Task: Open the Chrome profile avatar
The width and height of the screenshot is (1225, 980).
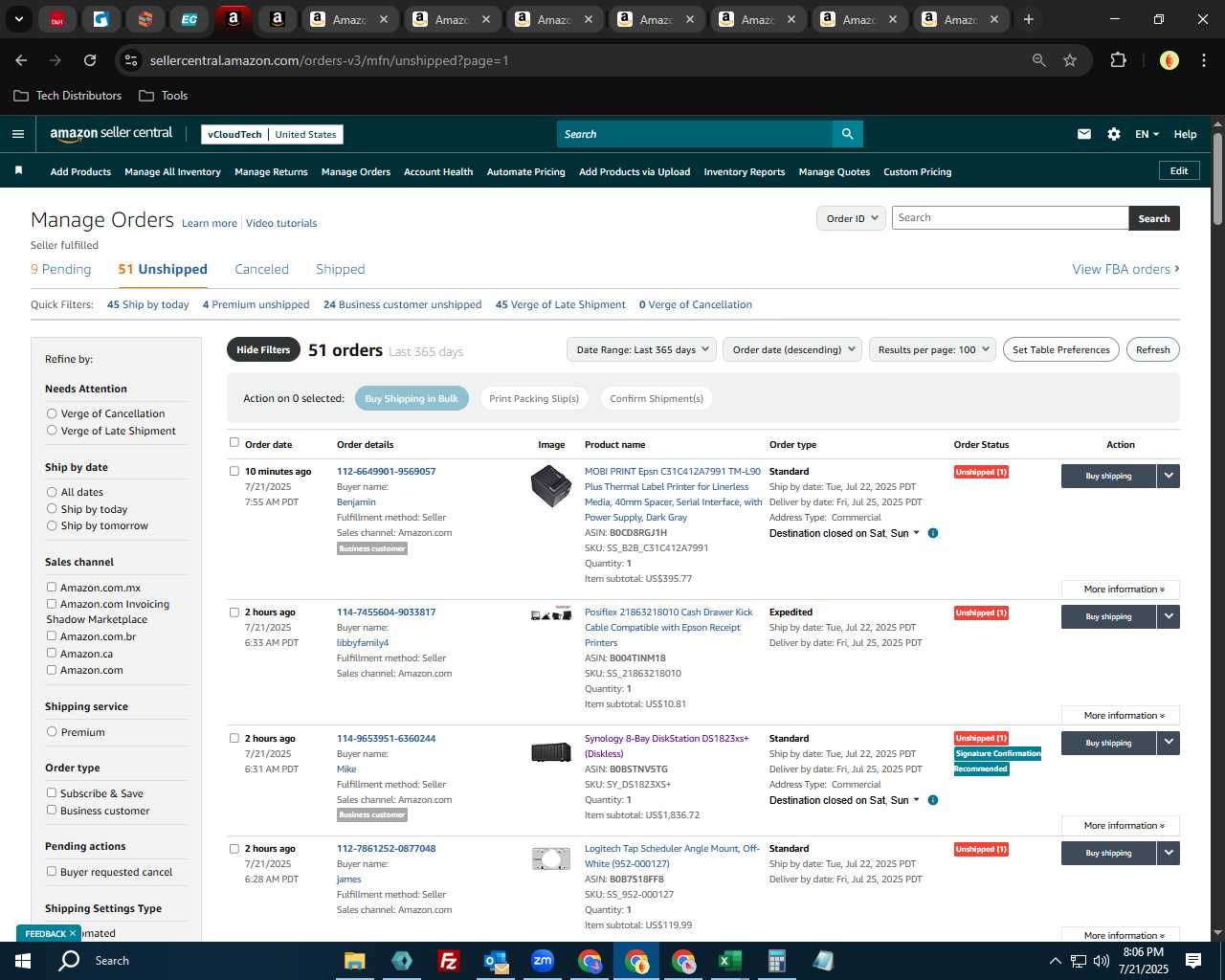Action: pos(1169,60)
